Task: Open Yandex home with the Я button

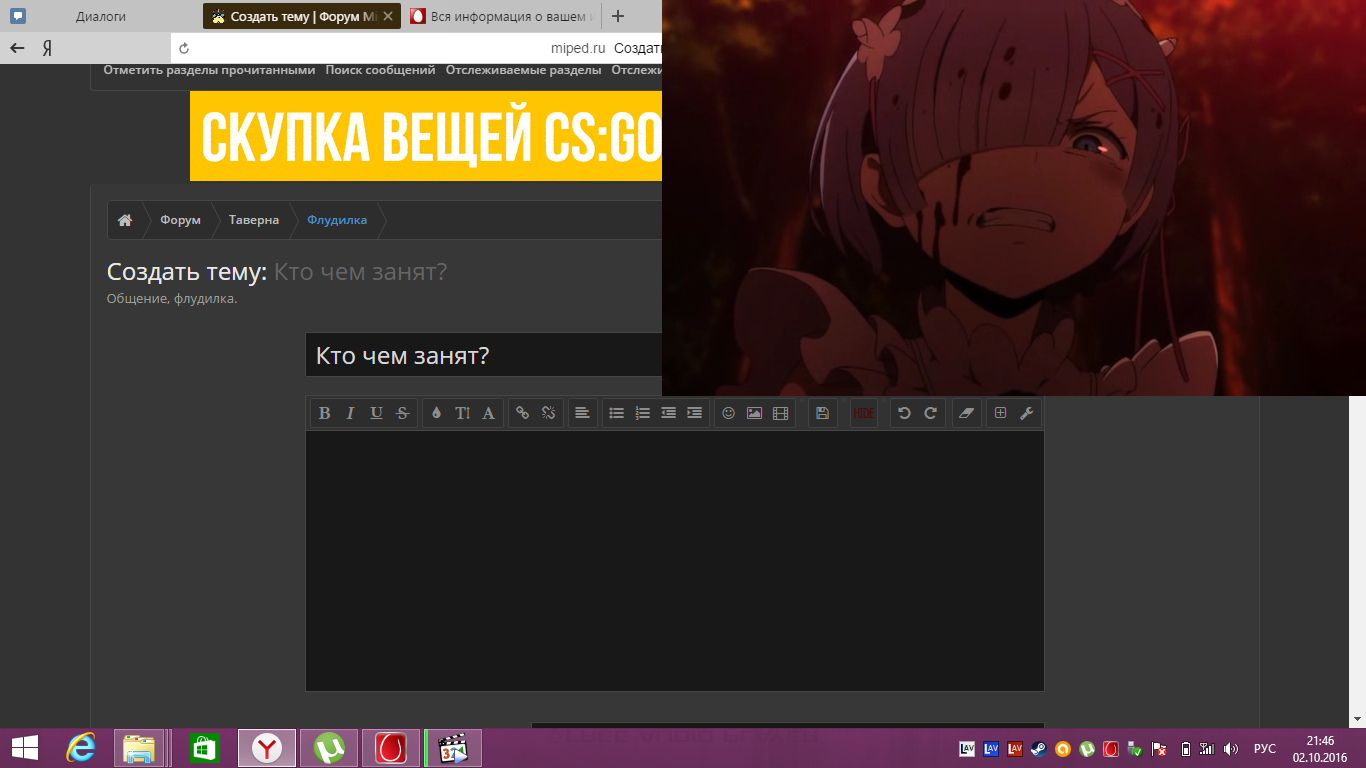Action: click(47, 48)
